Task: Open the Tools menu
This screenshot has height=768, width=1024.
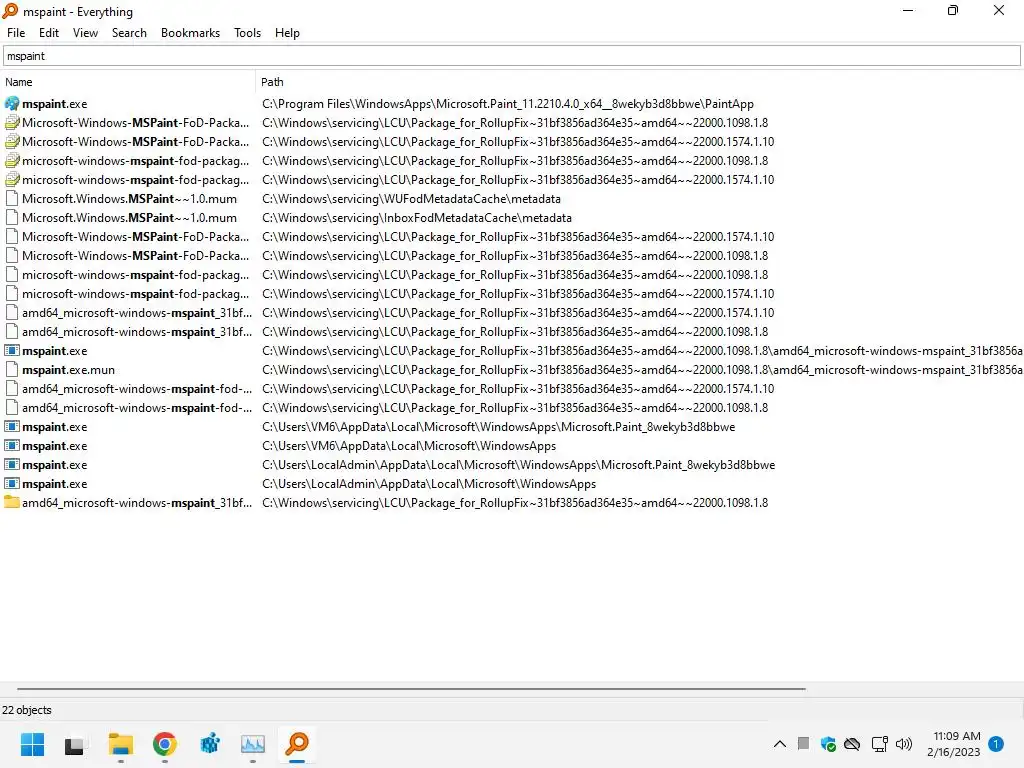Action: [x=247, y=33]
